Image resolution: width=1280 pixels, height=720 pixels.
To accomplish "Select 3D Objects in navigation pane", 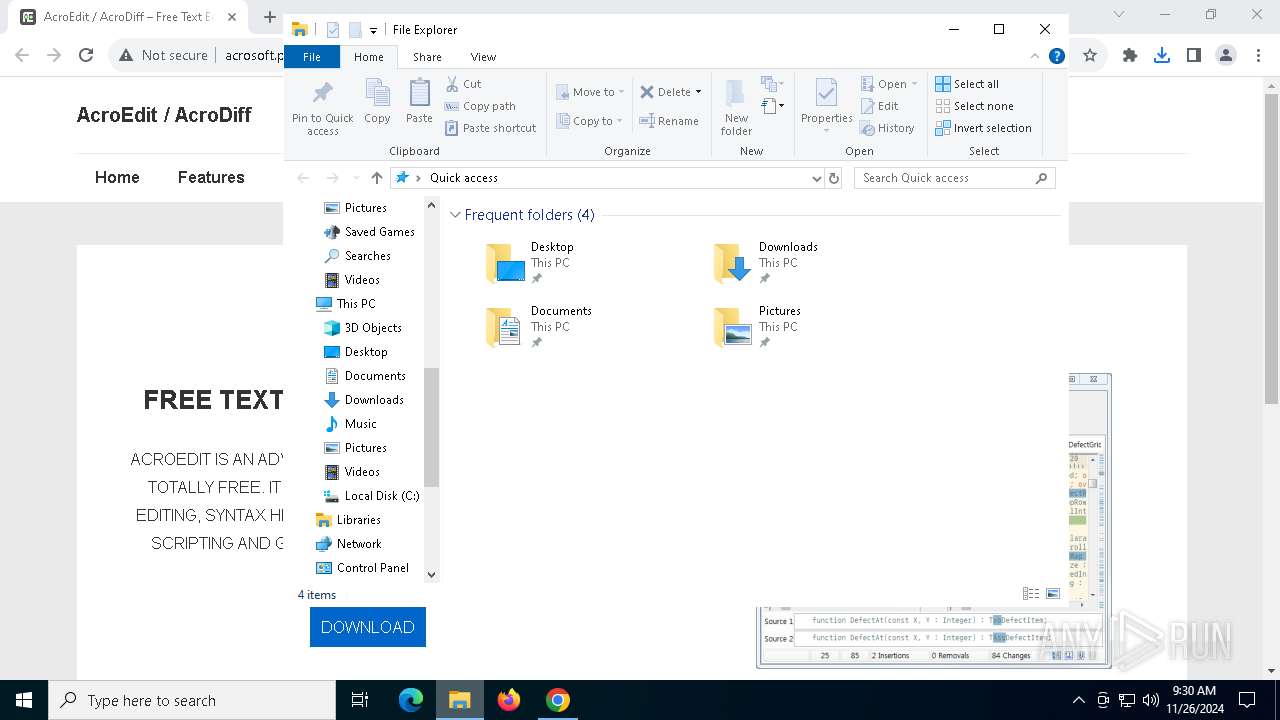I will [363, 328].
